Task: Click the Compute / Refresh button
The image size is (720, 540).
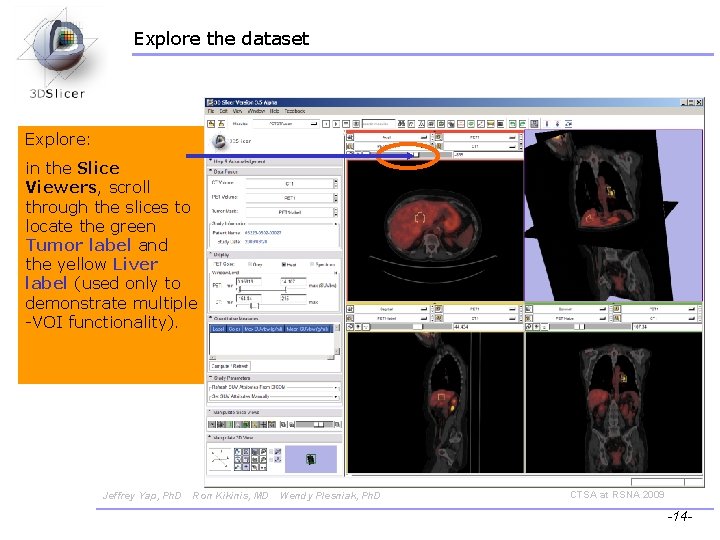Action: pyautogui.click(x=230, y=366)
